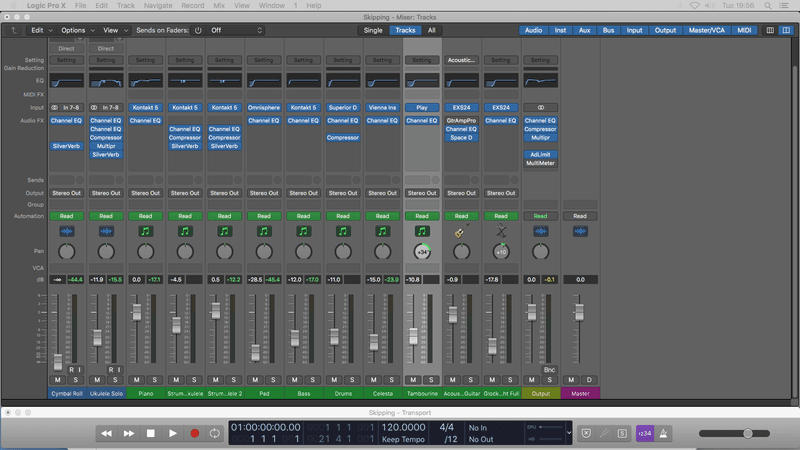Screen dimensions: 800x450
Task: Click the Piano track music note icon
Action: pyautogui.click(x=145, y=231)
